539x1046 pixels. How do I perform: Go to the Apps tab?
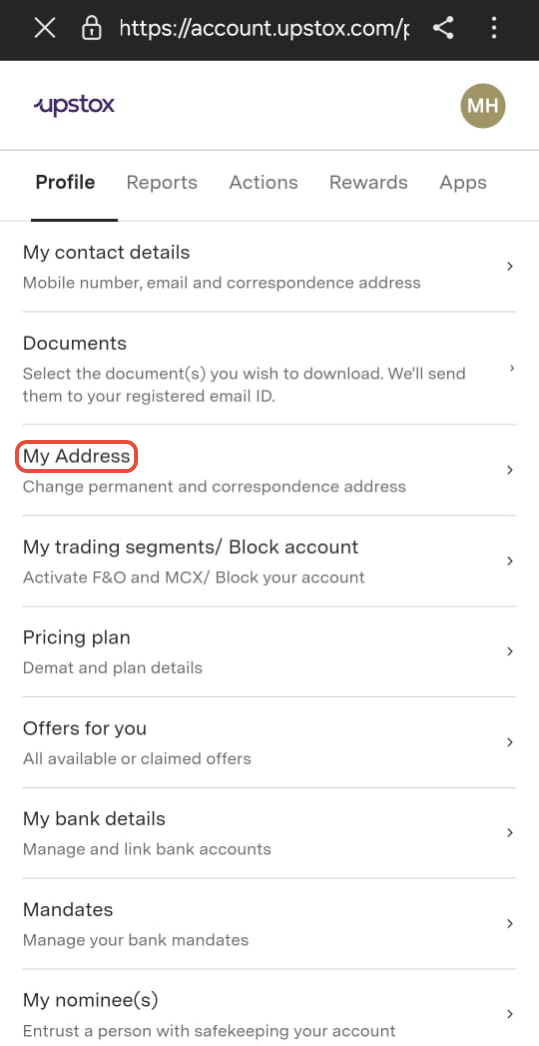click(463, 183)
